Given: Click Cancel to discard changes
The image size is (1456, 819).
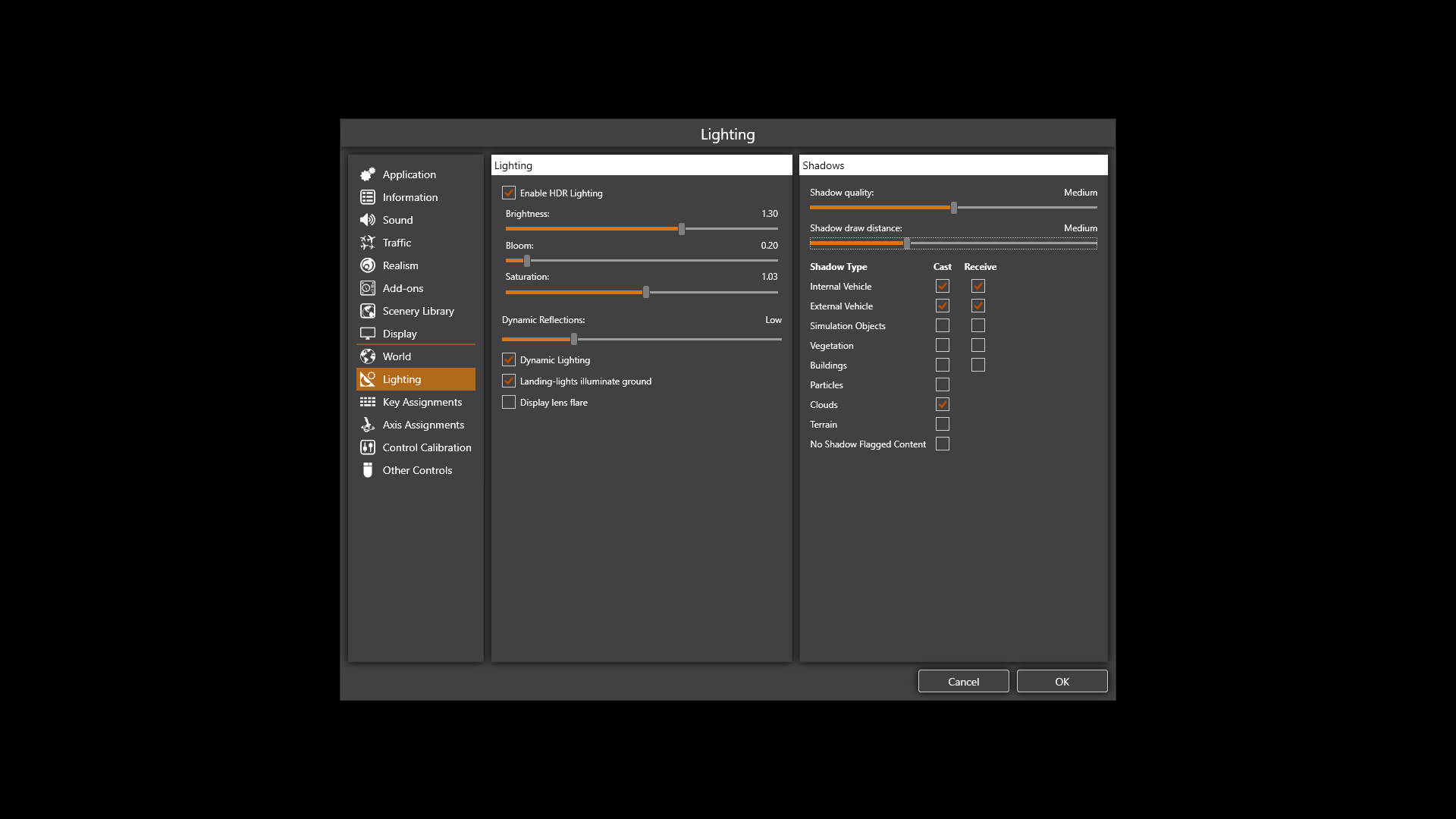Looking at the screenshot, I should 963,681.
